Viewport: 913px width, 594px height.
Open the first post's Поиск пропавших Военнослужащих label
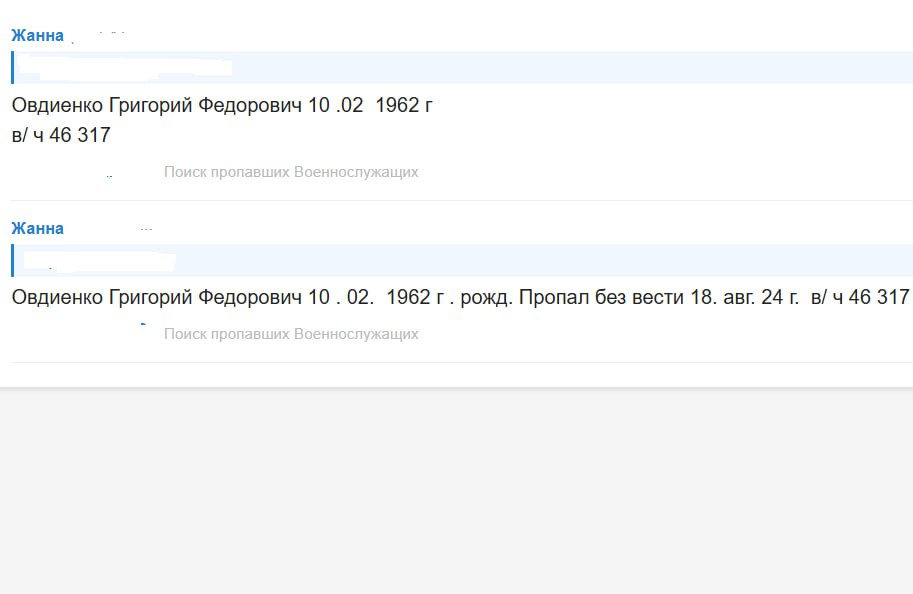290,172
